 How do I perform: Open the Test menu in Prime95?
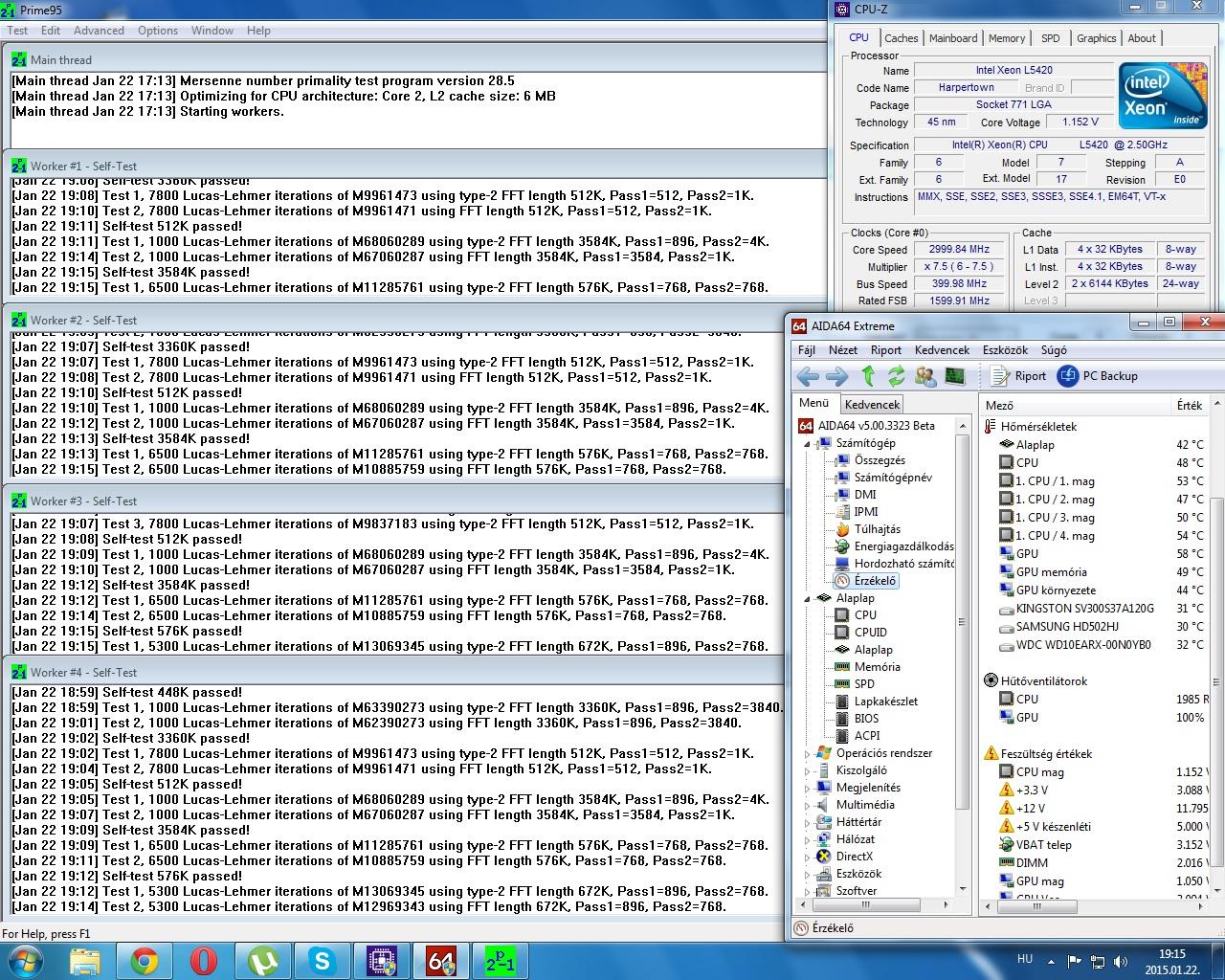tap(17, 30)
